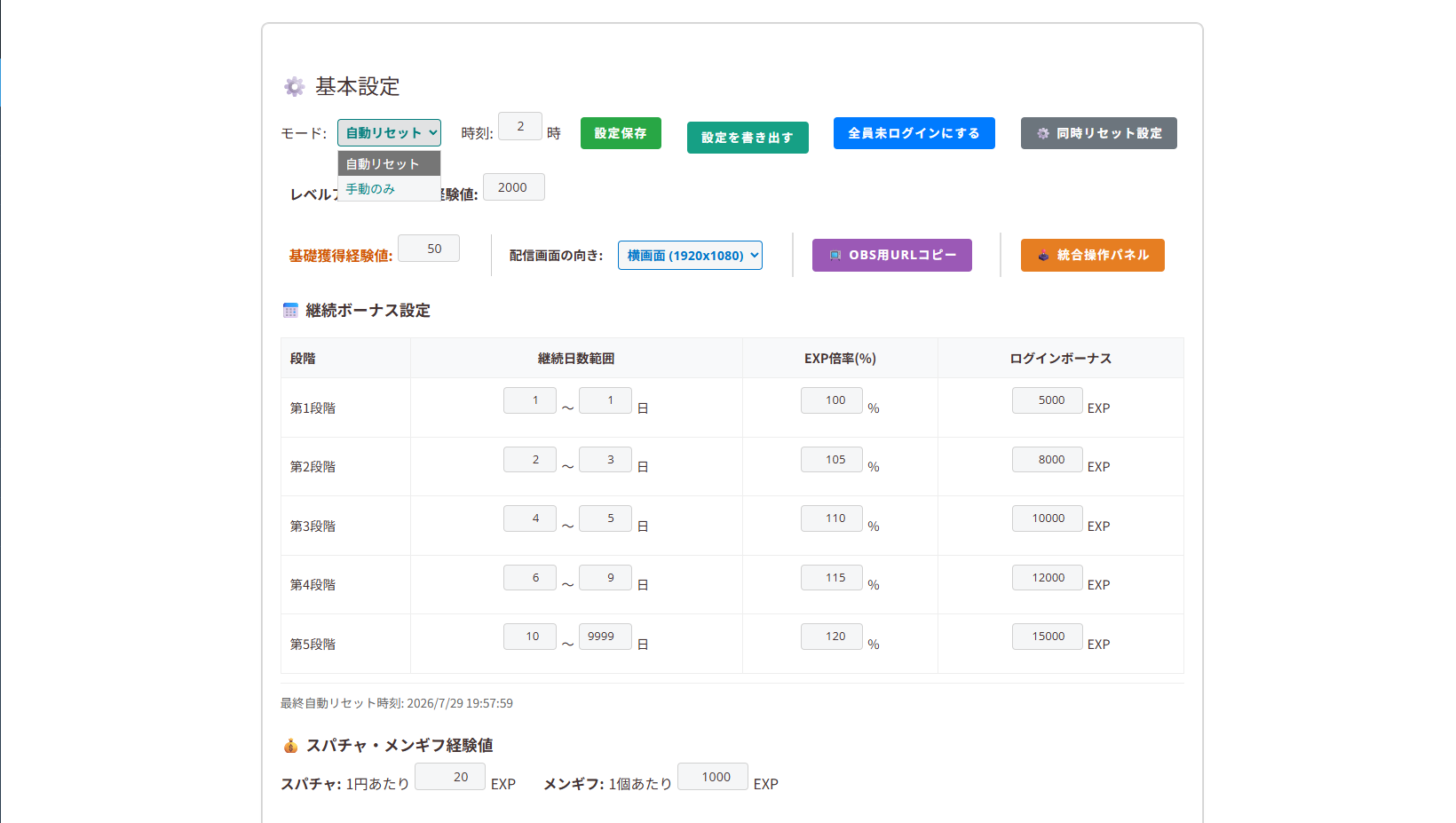
Task: Click the calendar icon beside 継続ボーナス設定
Action: point(290,310)
